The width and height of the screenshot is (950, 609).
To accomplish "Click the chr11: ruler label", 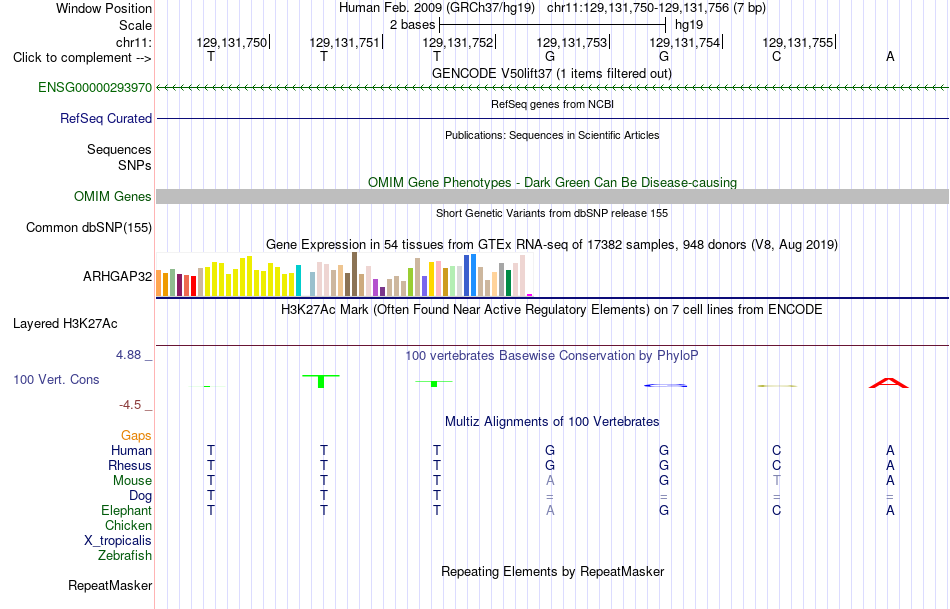I will point(133,42).
